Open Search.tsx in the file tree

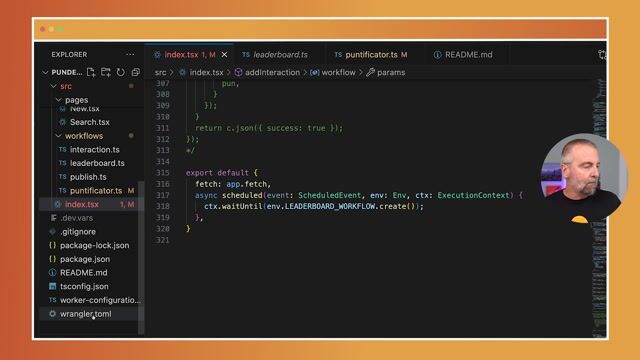[89, 122]
